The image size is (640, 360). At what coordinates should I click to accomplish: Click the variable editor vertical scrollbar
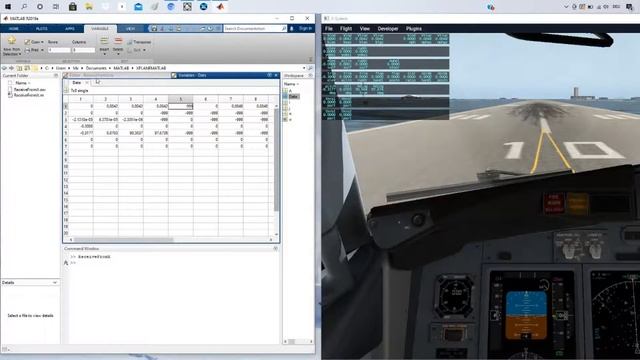(276, 159)
